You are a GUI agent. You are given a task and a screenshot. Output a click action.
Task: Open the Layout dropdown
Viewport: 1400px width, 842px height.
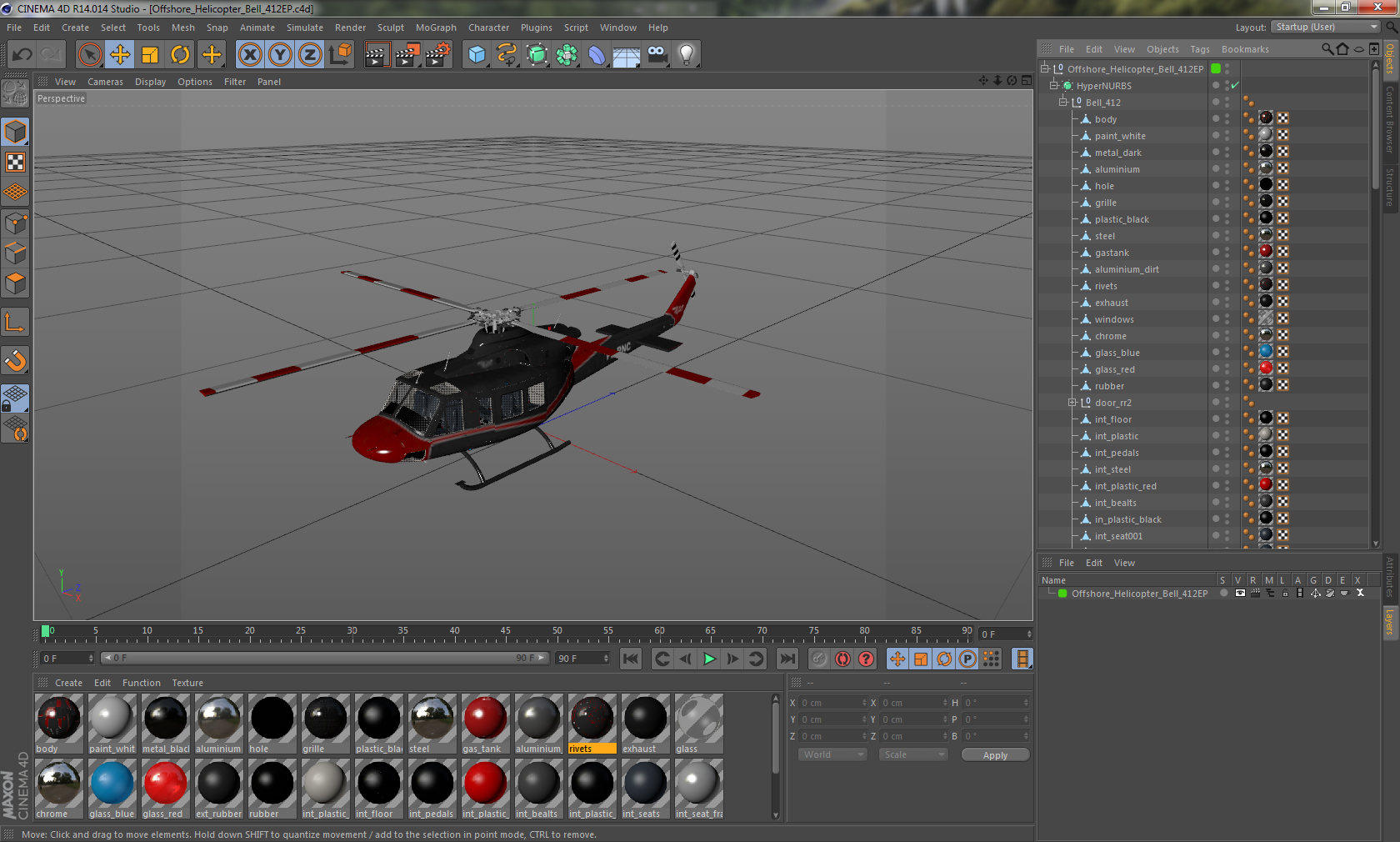point(1326,28)
